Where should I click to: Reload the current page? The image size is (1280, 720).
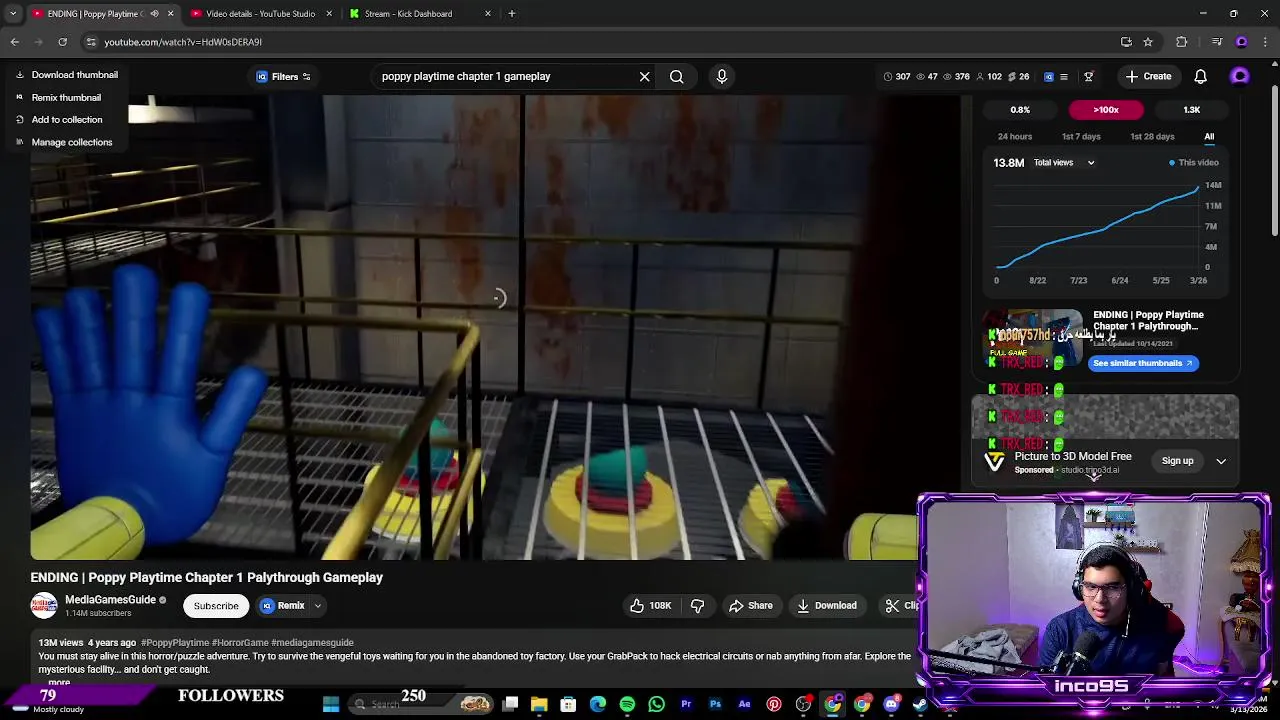pyautogui.click(x=62, y=42)
